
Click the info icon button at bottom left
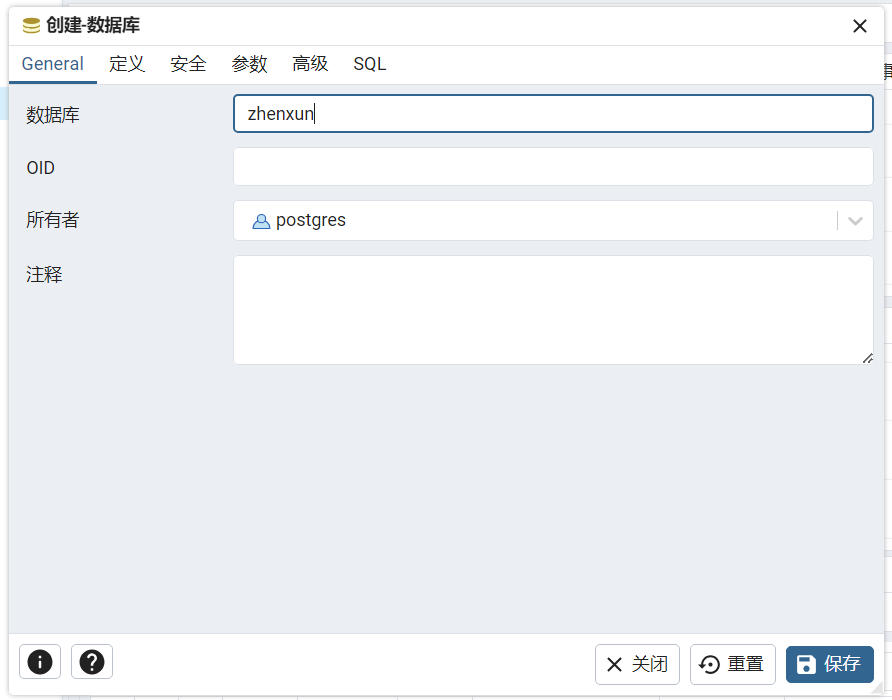[40, 662]
